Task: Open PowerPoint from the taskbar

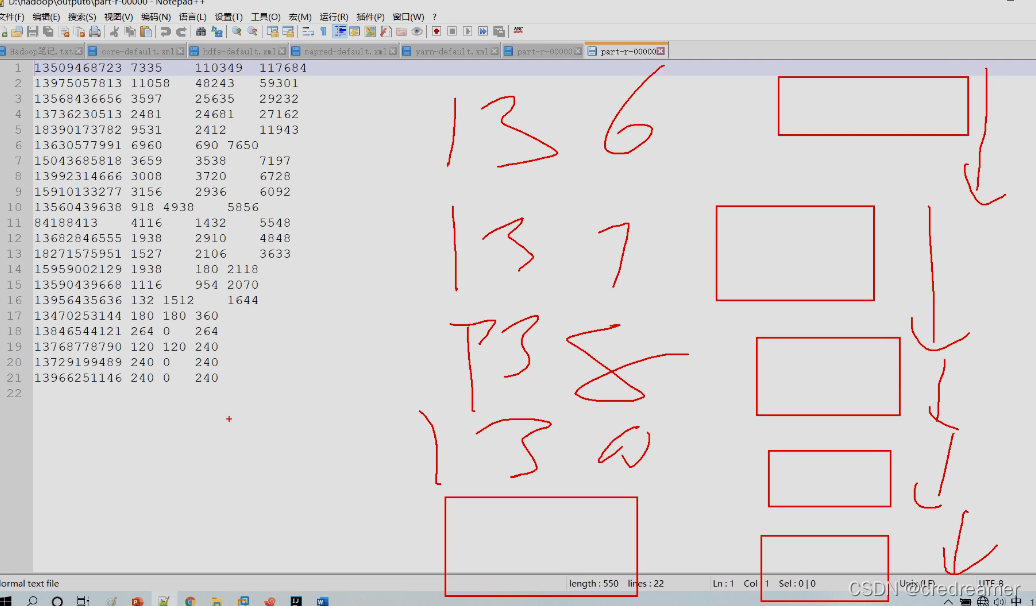Action: (137, 601)
